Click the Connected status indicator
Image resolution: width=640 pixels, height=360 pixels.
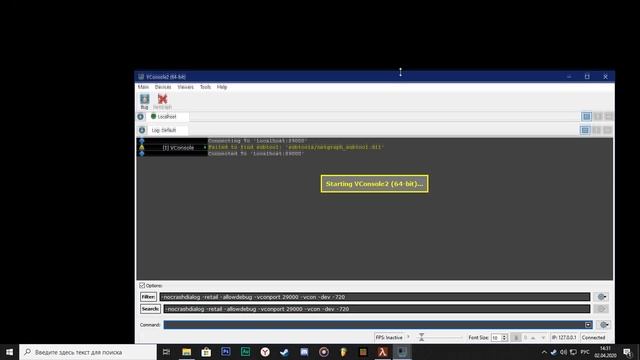[593, 338]
